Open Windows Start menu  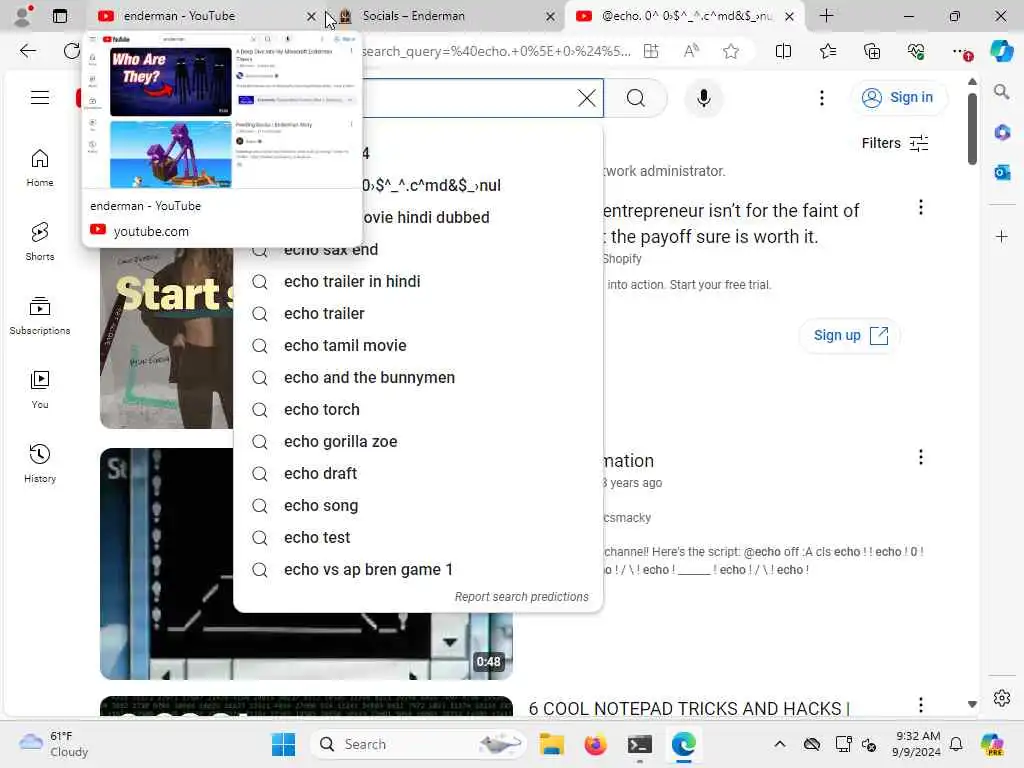coord(283,744)
